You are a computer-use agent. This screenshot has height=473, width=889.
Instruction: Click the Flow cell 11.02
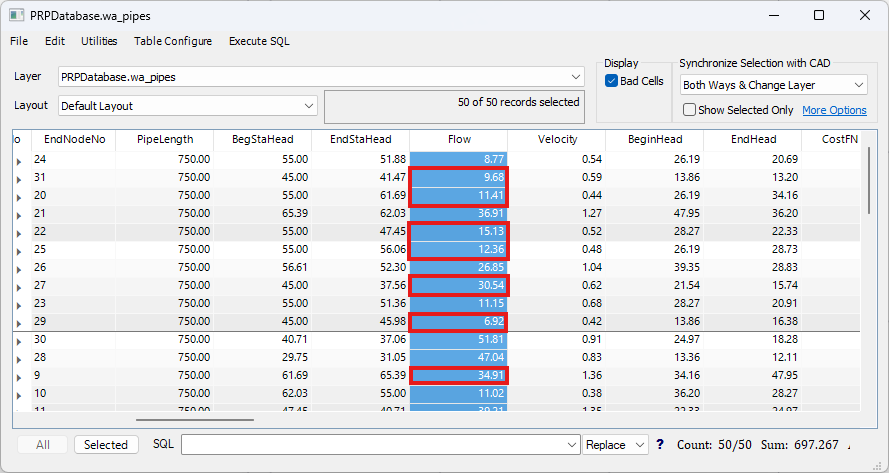pyautogui.click(x=459, y=393)
